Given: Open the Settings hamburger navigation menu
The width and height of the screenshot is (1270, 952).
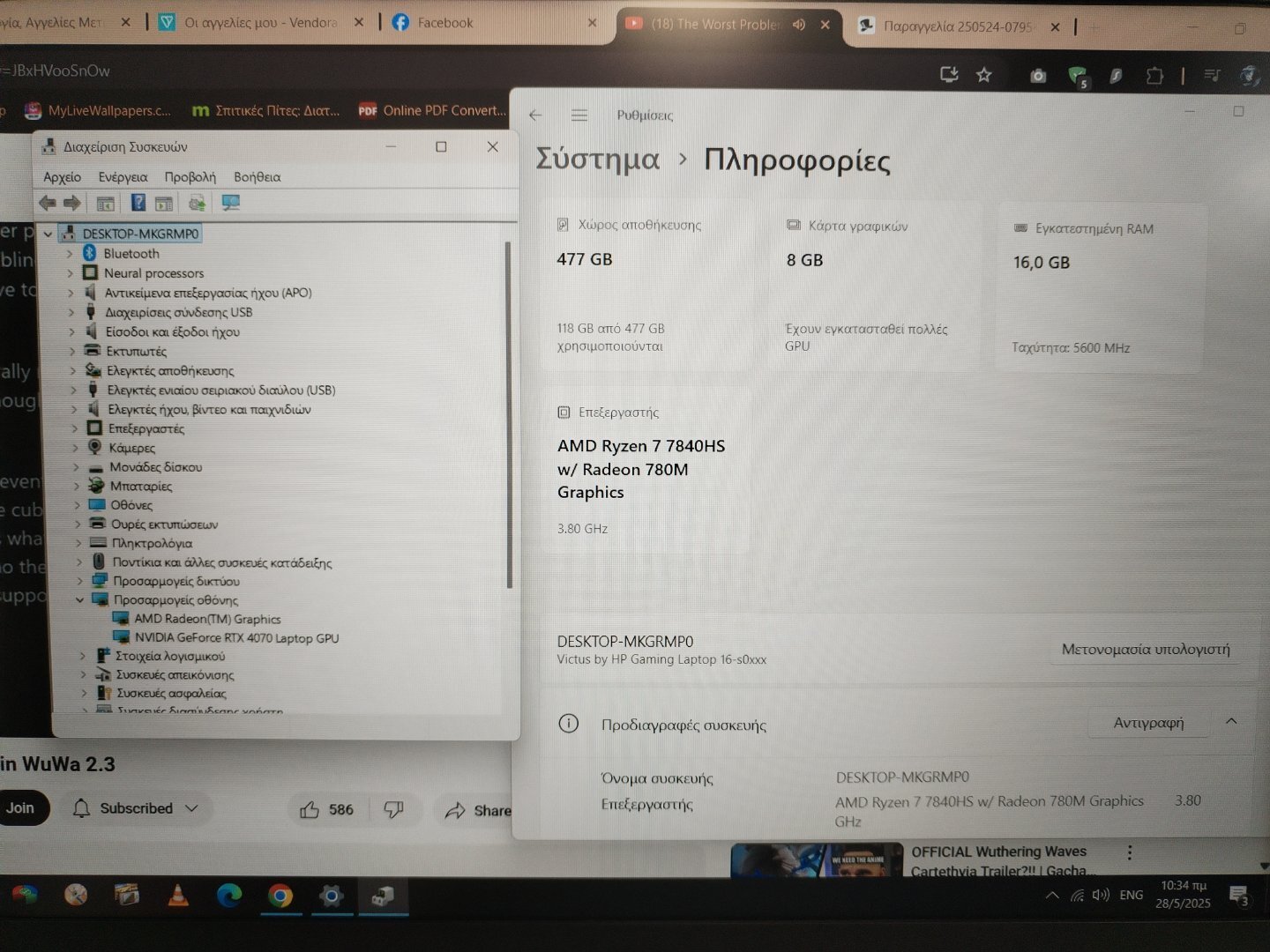Looking at the screenshot, I should click(x=579, y=115).
